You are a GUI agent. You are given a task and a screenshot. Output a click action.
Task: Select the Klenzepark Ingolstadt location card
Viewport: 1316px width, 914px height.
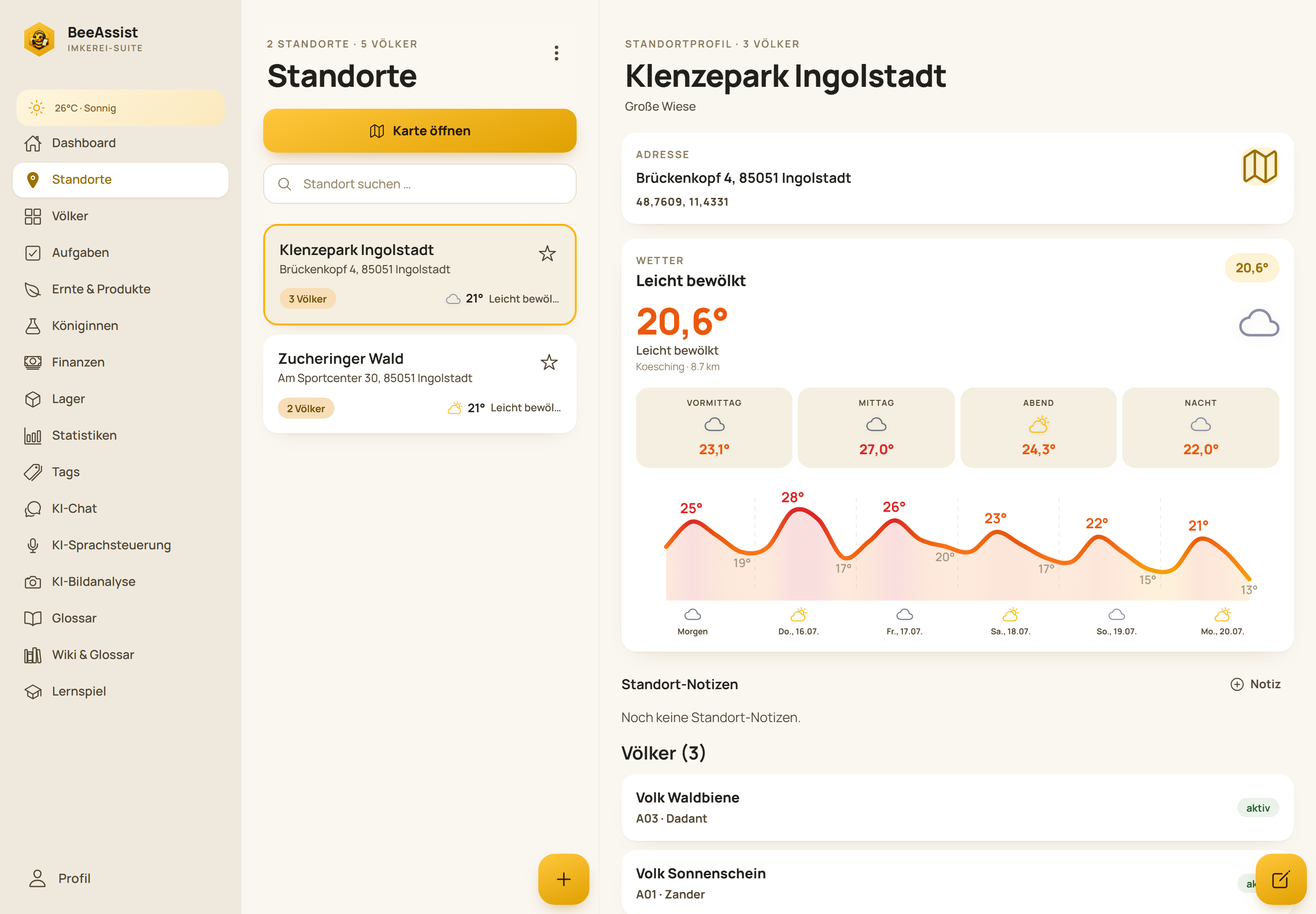[x=420, y=275]
